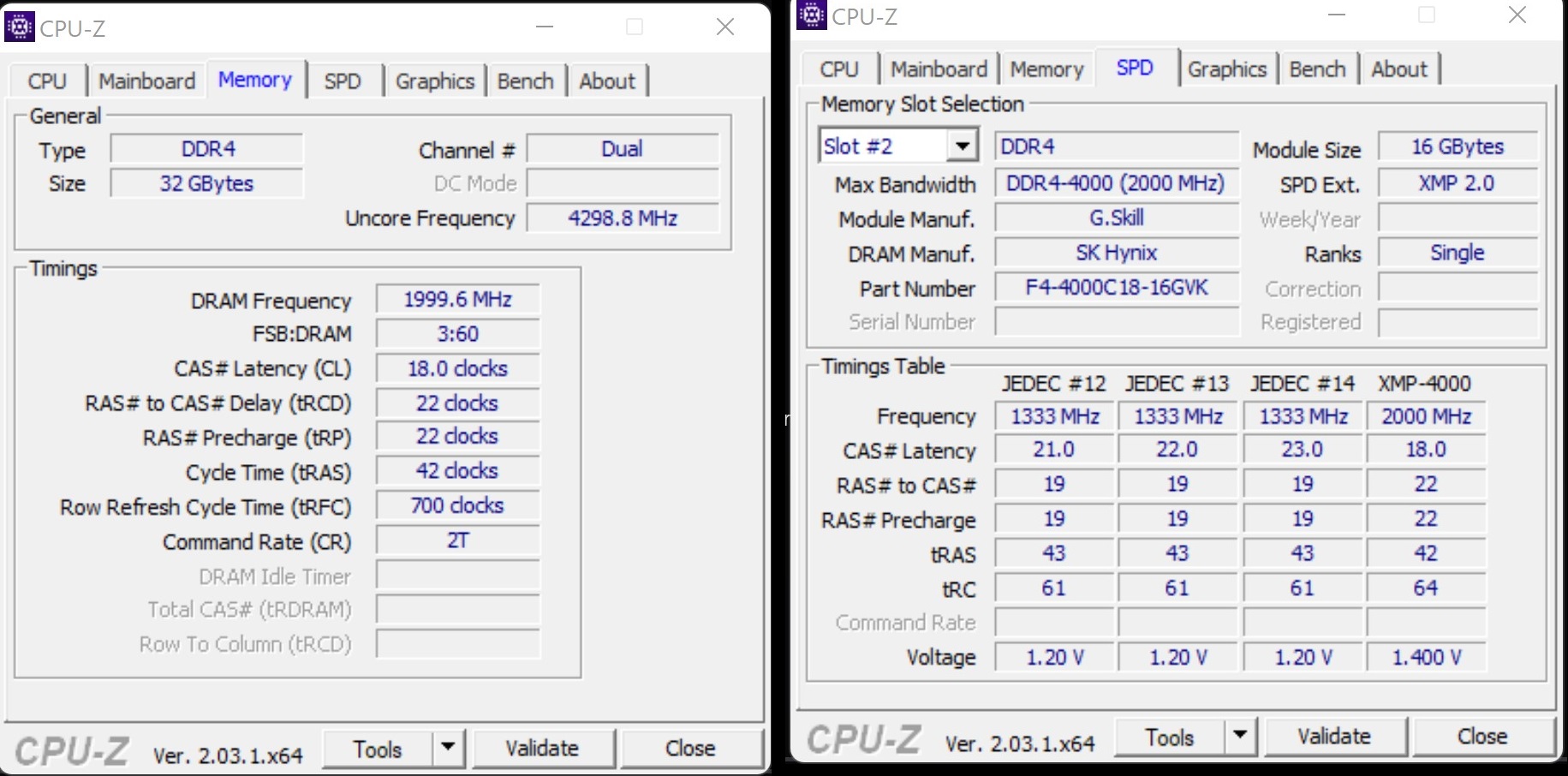Open the About tab in right window

(1399, 69)
